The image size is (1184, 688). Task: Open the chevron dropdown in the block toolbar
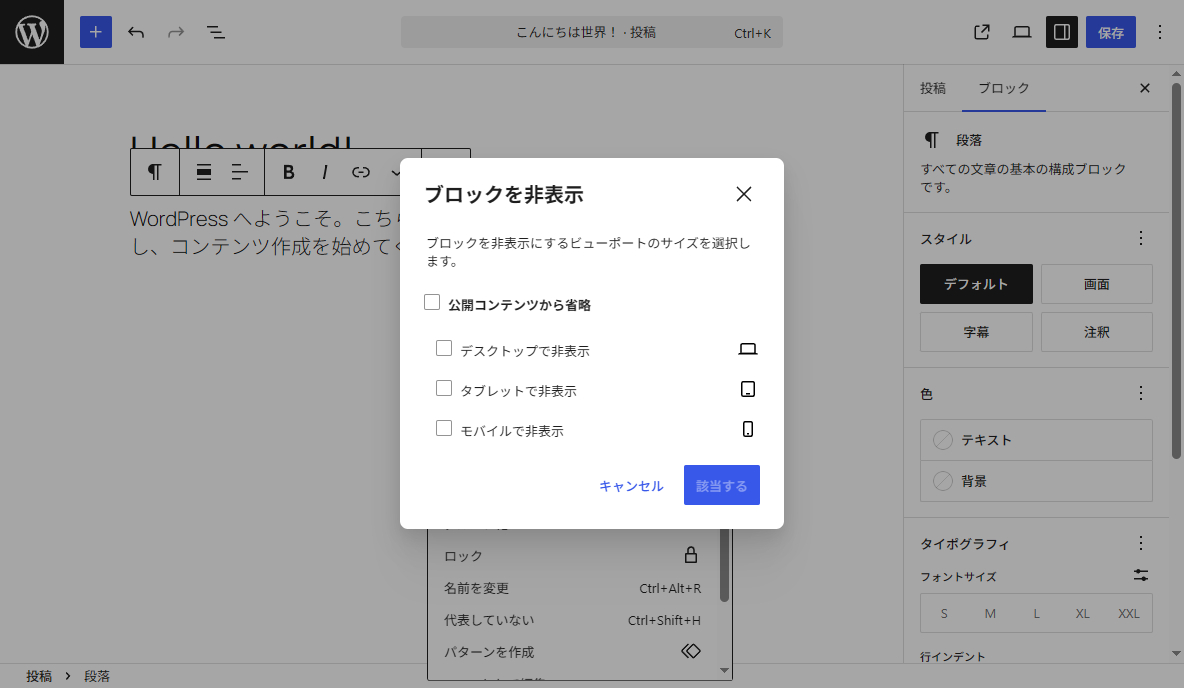tap(394, 172)
